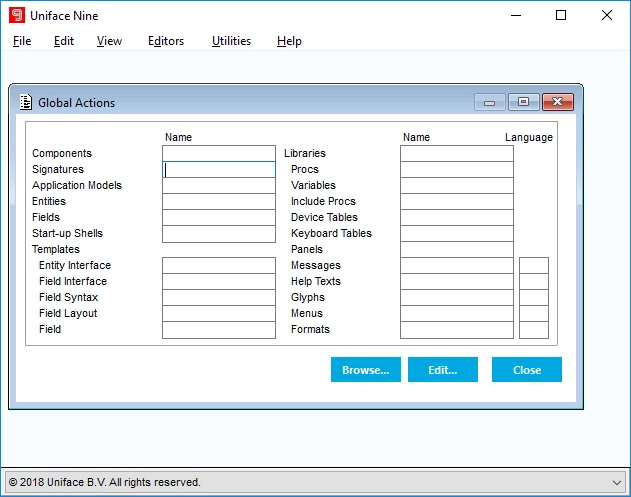
Task: Focus the Entities name field
Action: coord(219,202)
